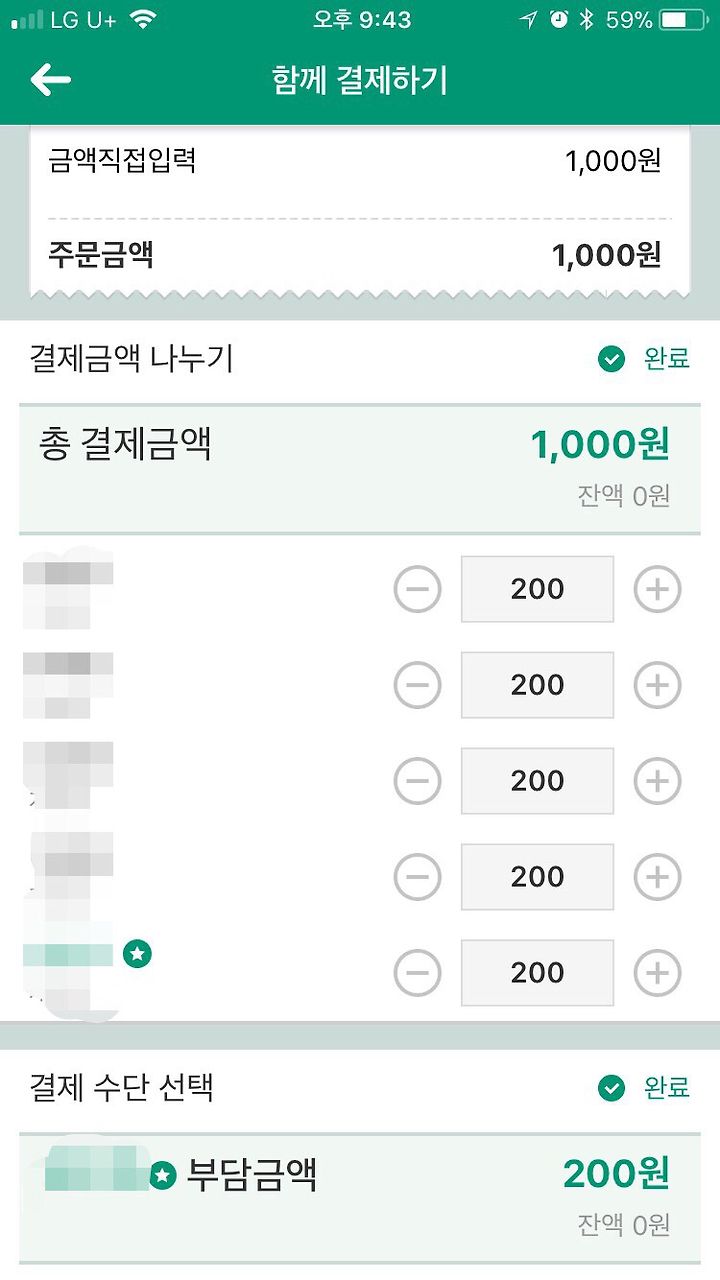Expand the 총 결제금액 summary row

tap(360, 469)
